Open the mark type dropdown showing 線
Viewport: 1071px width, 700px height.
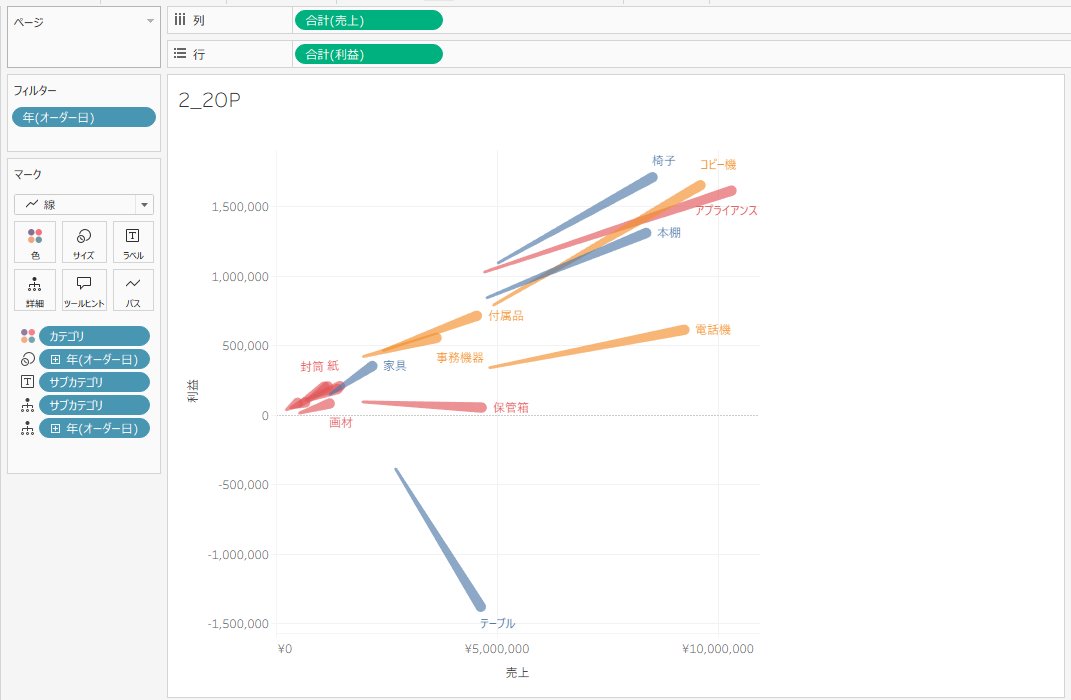click(83, 204)
